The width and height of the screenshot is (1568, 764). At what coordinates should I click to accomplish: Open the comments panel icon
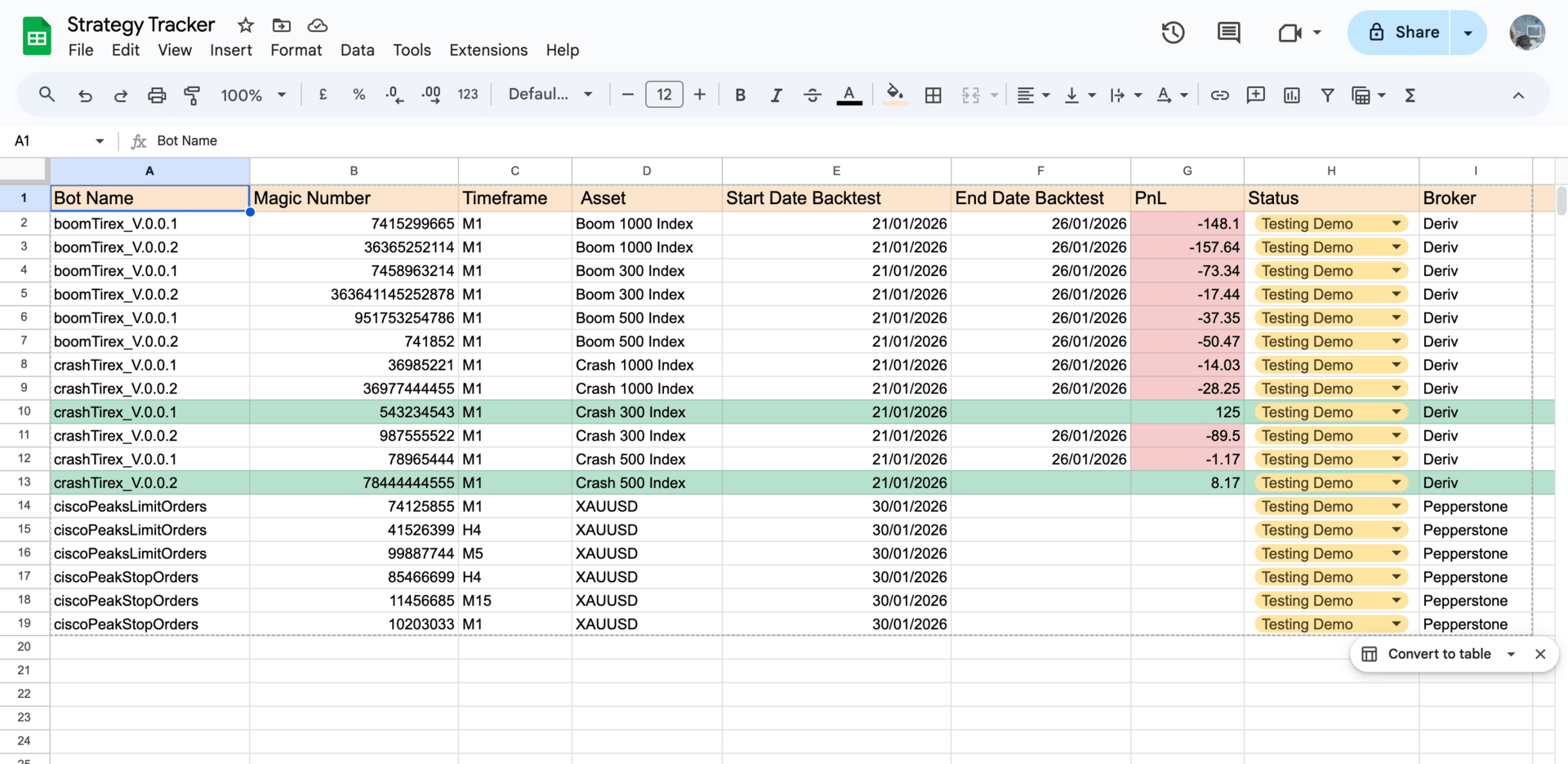point(1228,33)
